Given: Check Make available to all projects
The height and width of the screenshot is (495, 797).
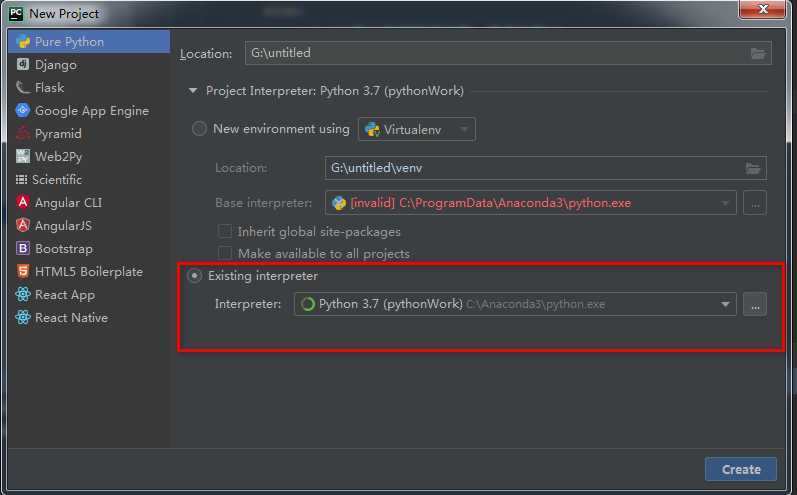Looking at the screenshot, I should coord(225,253).
